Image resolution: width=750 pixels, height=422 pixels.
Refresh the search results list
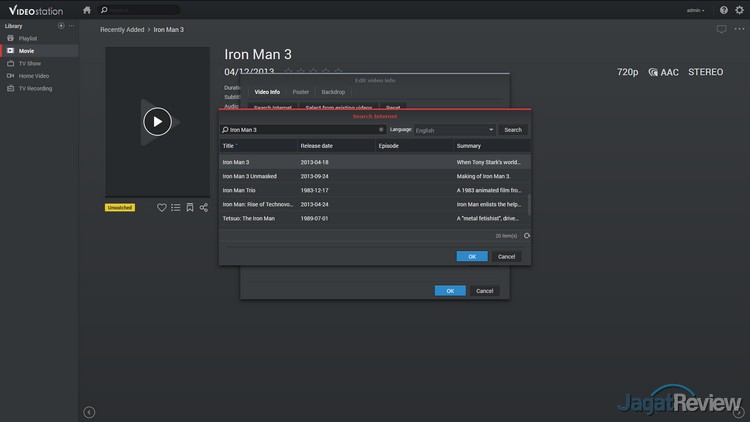(x=527, y=235)
